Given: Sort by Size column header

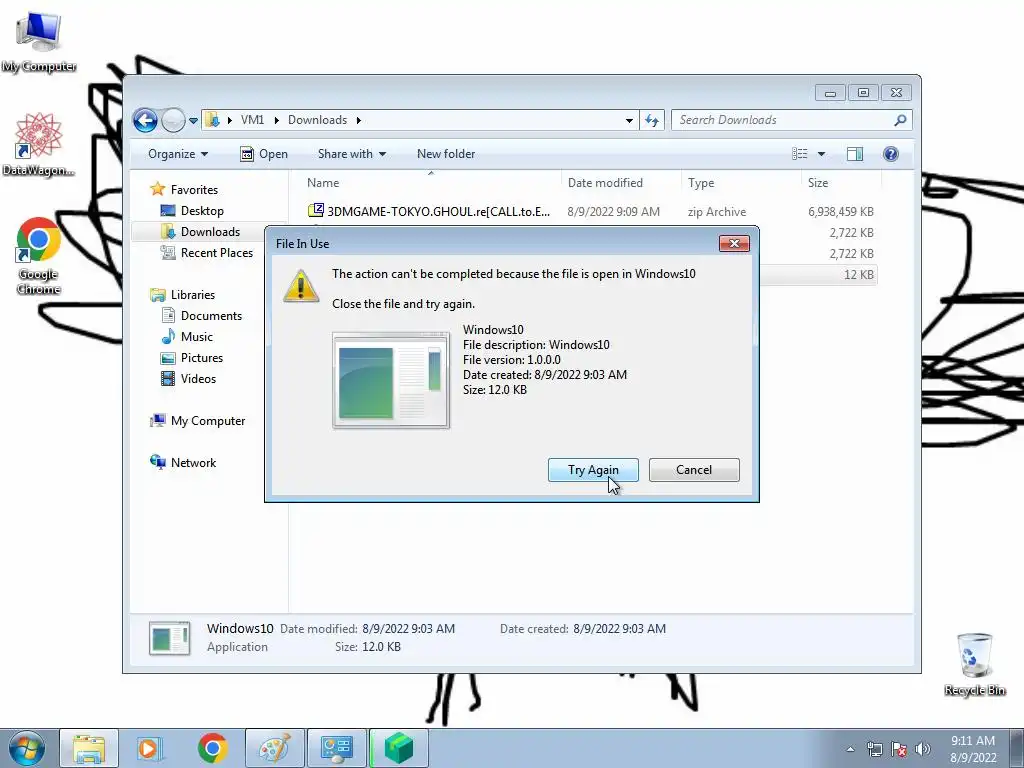Looking at the screenshot, I should [x=841, y=183].
